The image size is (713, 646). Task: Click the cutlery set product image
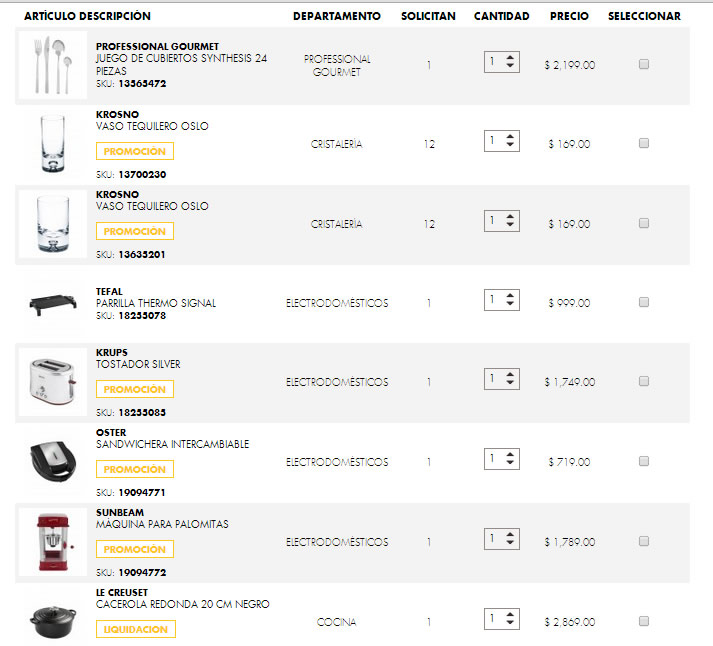click(52, 65)
